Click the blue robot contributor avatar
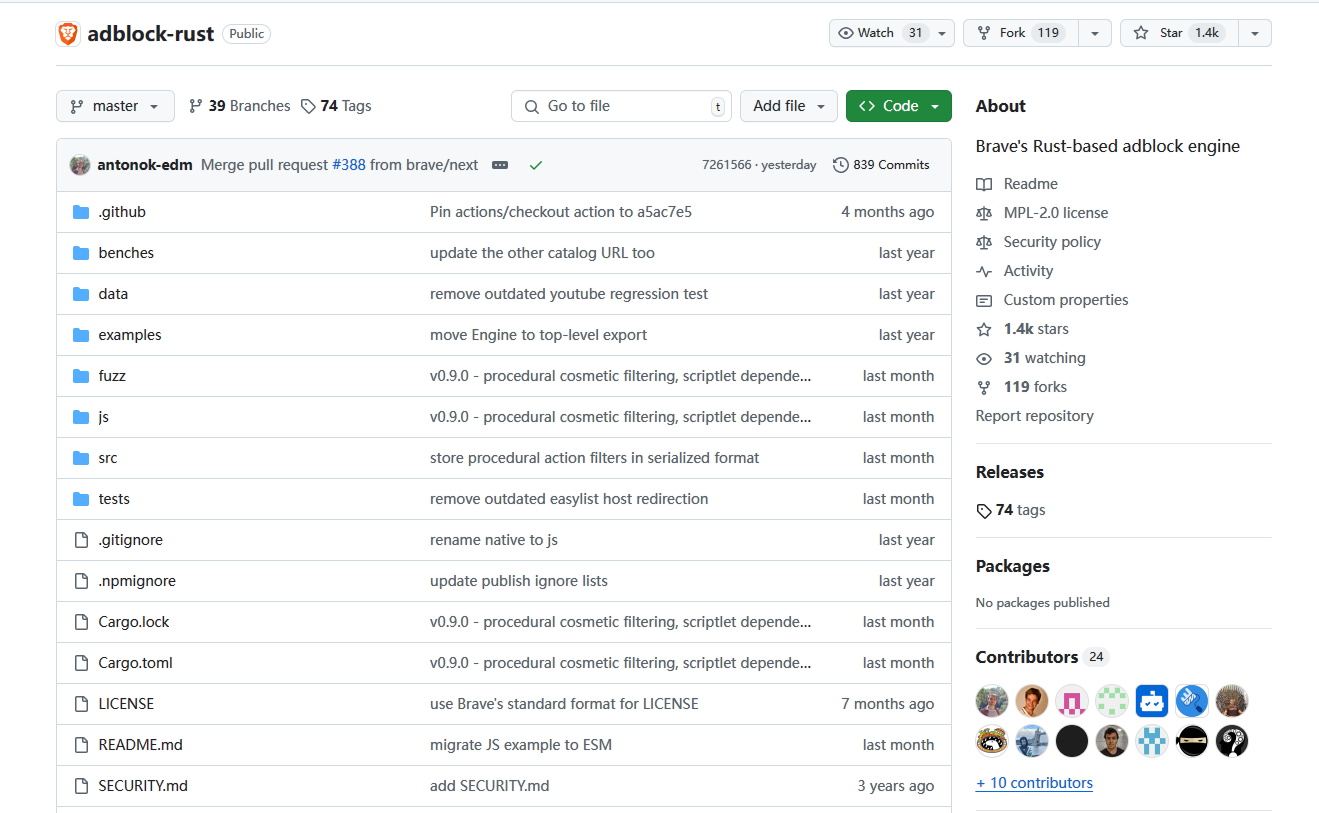 tap(1152, 701)
